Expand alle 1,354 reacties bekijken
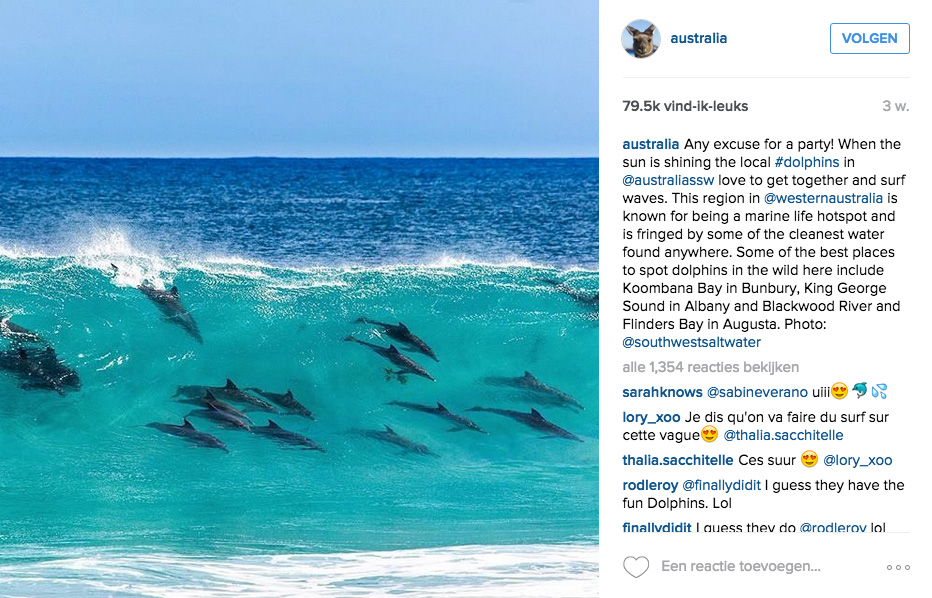Screen dimensions: 932x598 710,367
